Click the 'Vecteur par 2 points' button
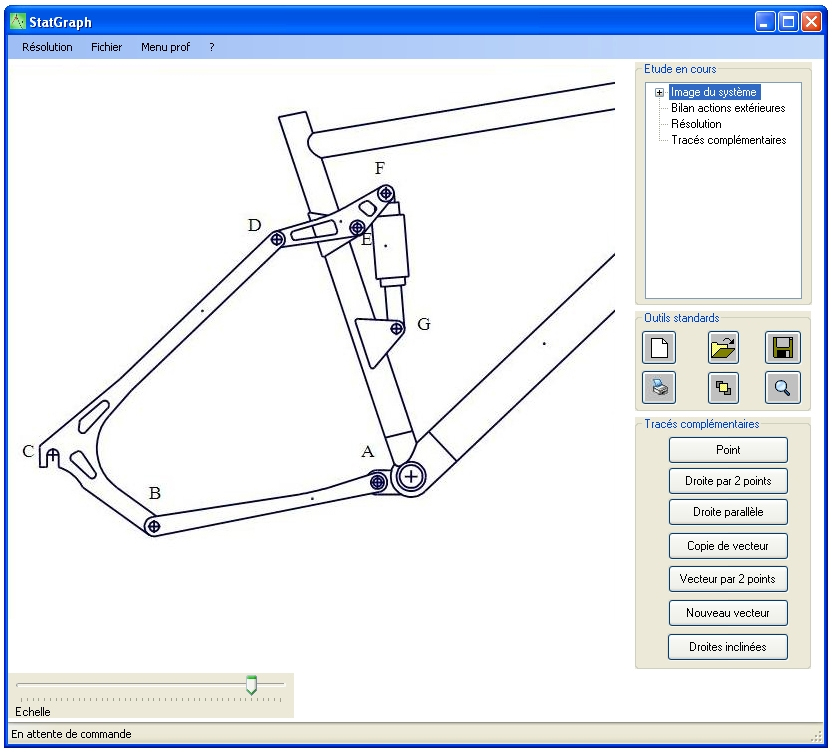This screenshot has height=752, width=833. coord(728,579)
